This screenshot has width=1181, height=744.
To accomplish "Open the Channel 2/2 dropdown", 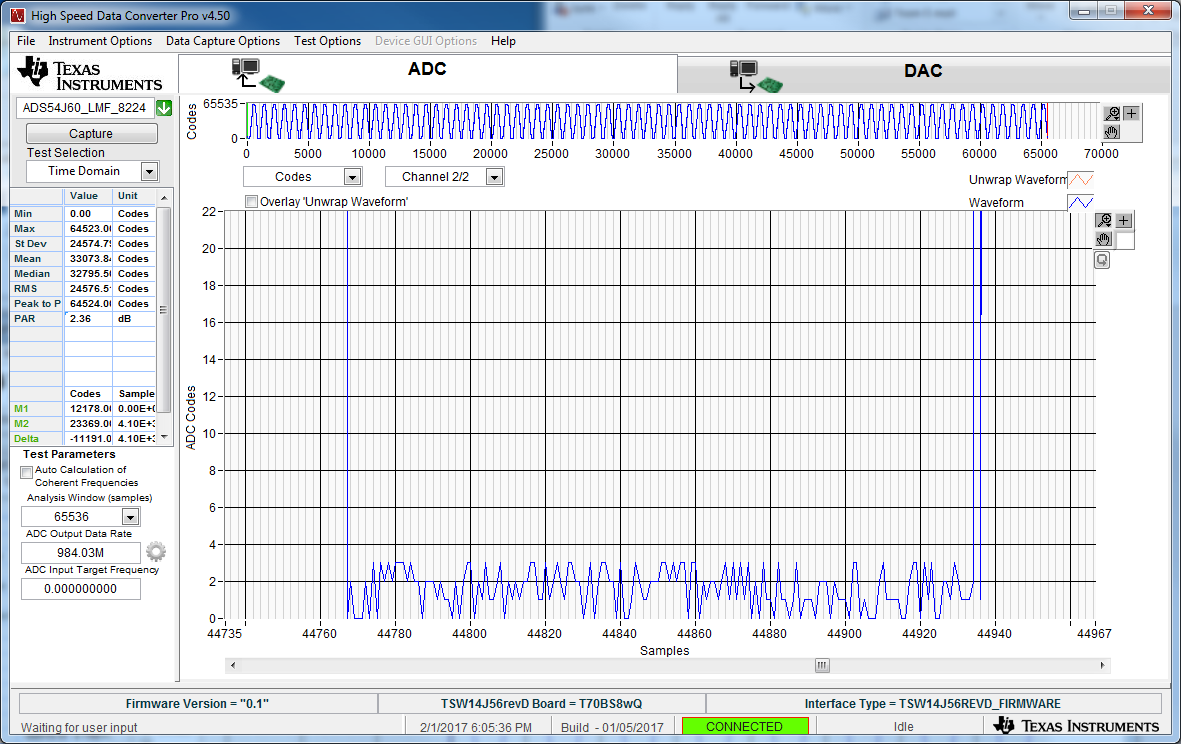I will tap(494, 177).
